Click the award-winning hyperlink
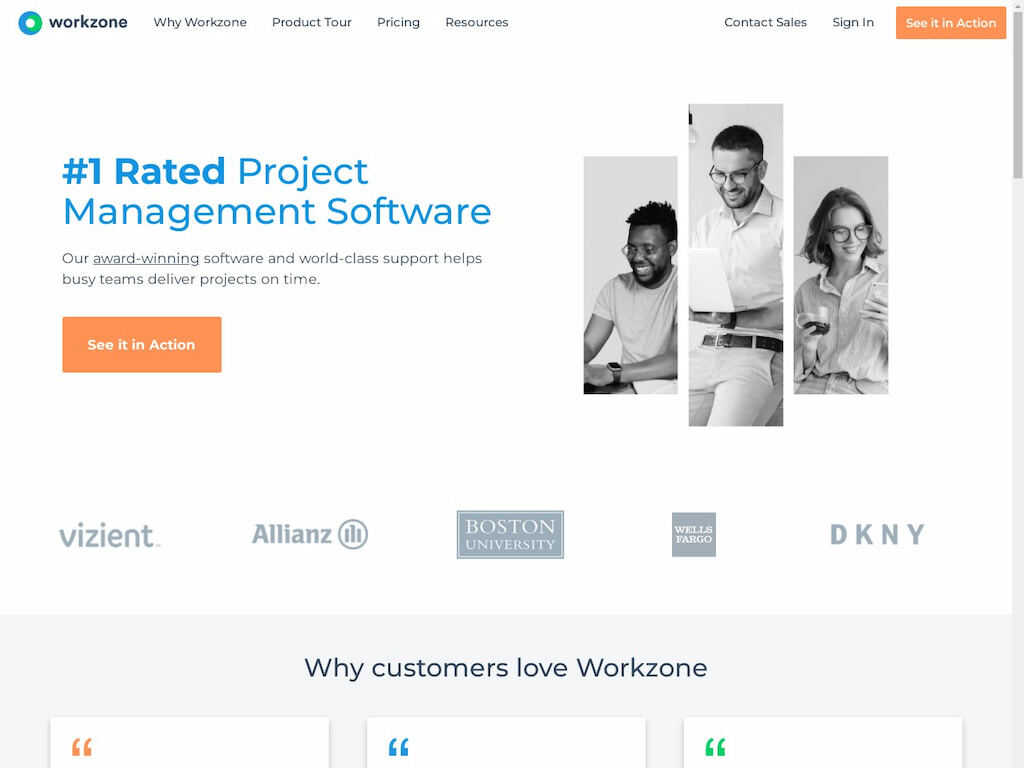The height and width of the screenshot is (768, 1024). tap(145, 258)
